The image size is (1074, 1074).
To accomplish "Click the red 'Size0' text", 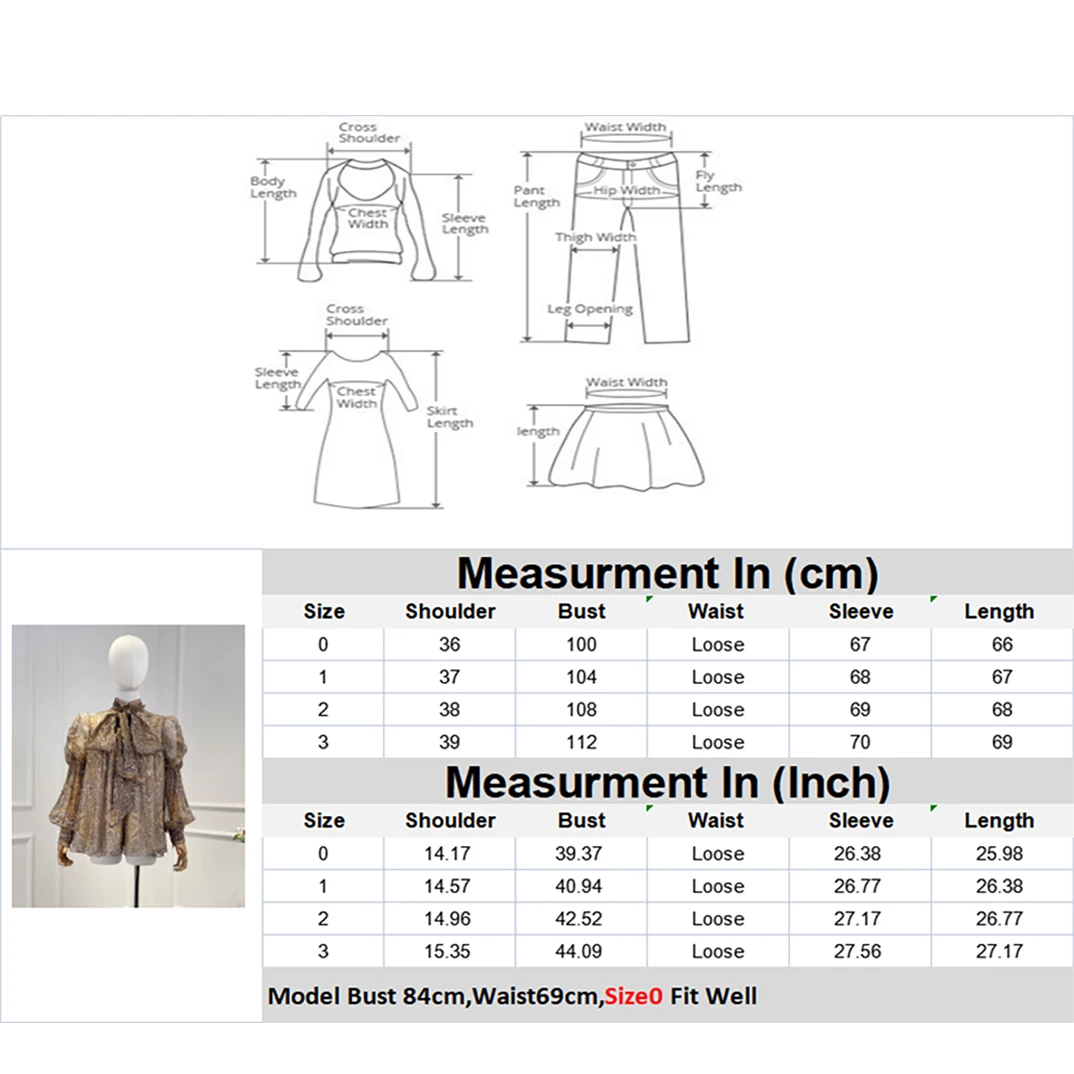I will (634, 996).
